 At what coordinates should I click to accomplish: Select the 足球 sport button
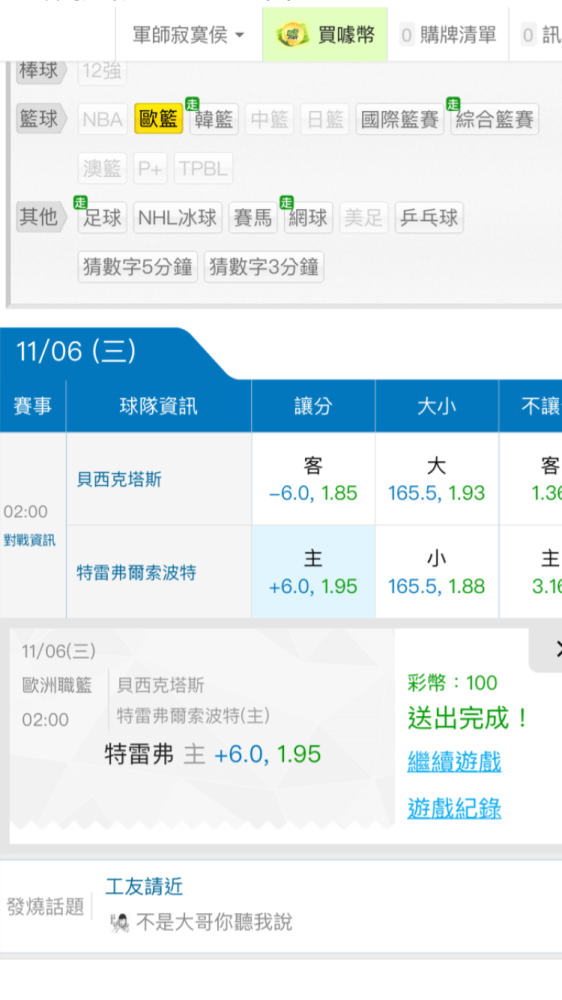click(103, 218)
